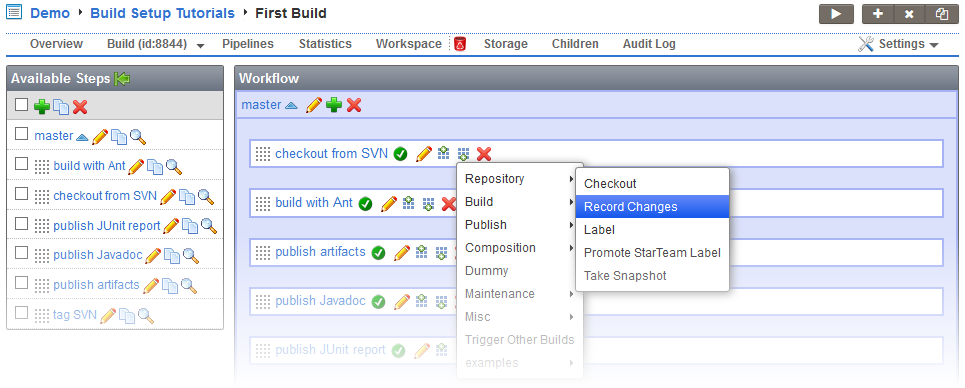Expand the Maintenance submenu
Image resolution: width=965 pixels, height=388 pixels.
pyautogui.click(x=519, y=294)
